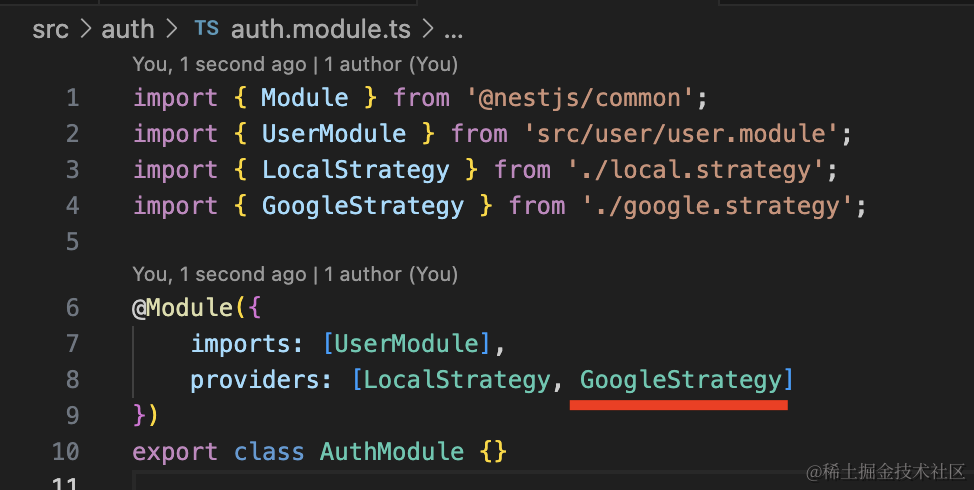Click the TS file icon in breadcrumb
This screenshot has height=490, width=974.
(206, 28)
